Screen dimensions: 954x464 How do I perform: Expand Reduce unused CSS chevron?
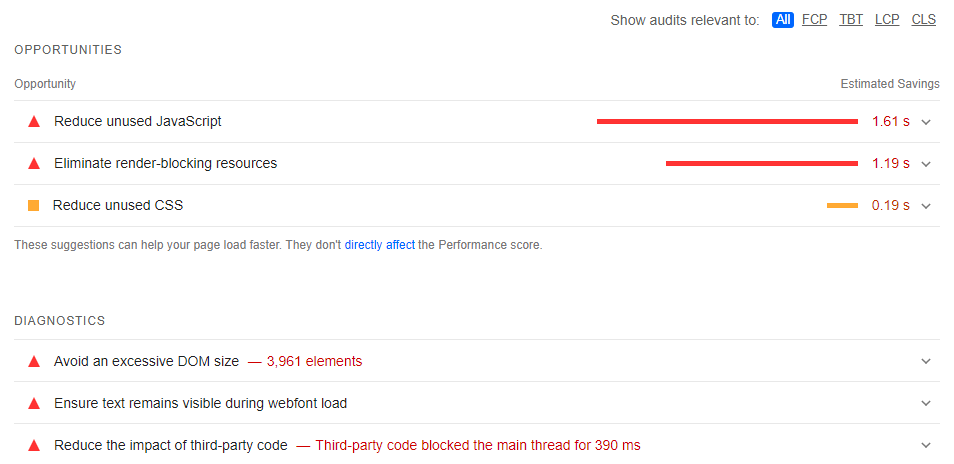point(926,206)
